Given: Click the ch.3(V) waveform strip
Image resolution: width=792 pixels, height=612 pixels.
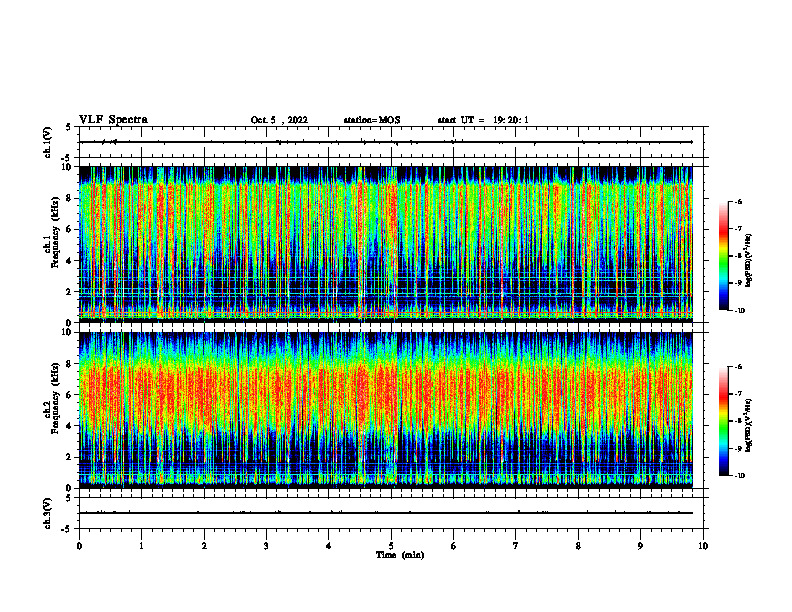Looking at the screenshot, I should tap(391, 513).
